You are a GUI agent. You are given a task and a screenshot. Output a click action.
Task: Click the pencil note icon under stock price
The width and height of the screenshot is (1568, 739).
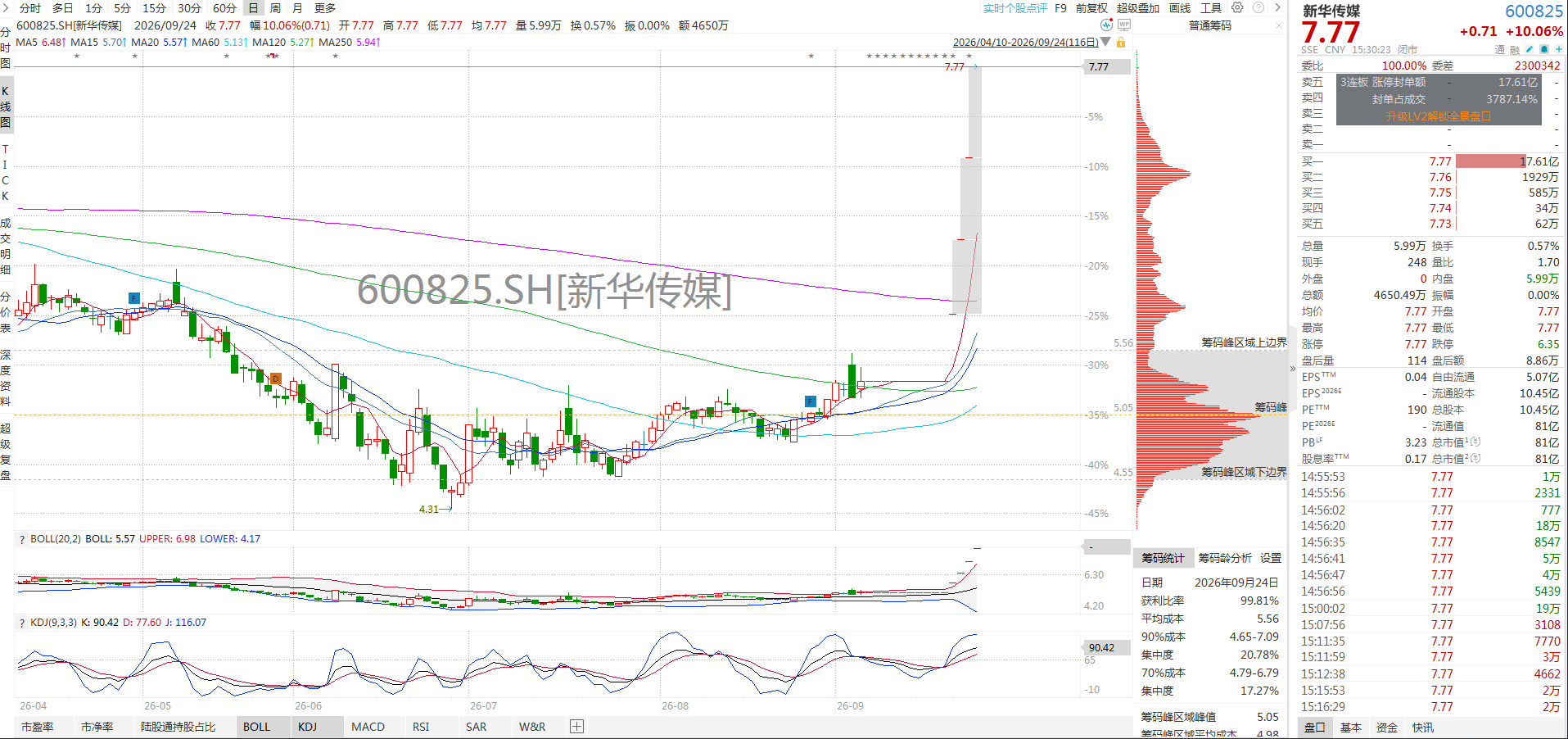(1530, 49)
